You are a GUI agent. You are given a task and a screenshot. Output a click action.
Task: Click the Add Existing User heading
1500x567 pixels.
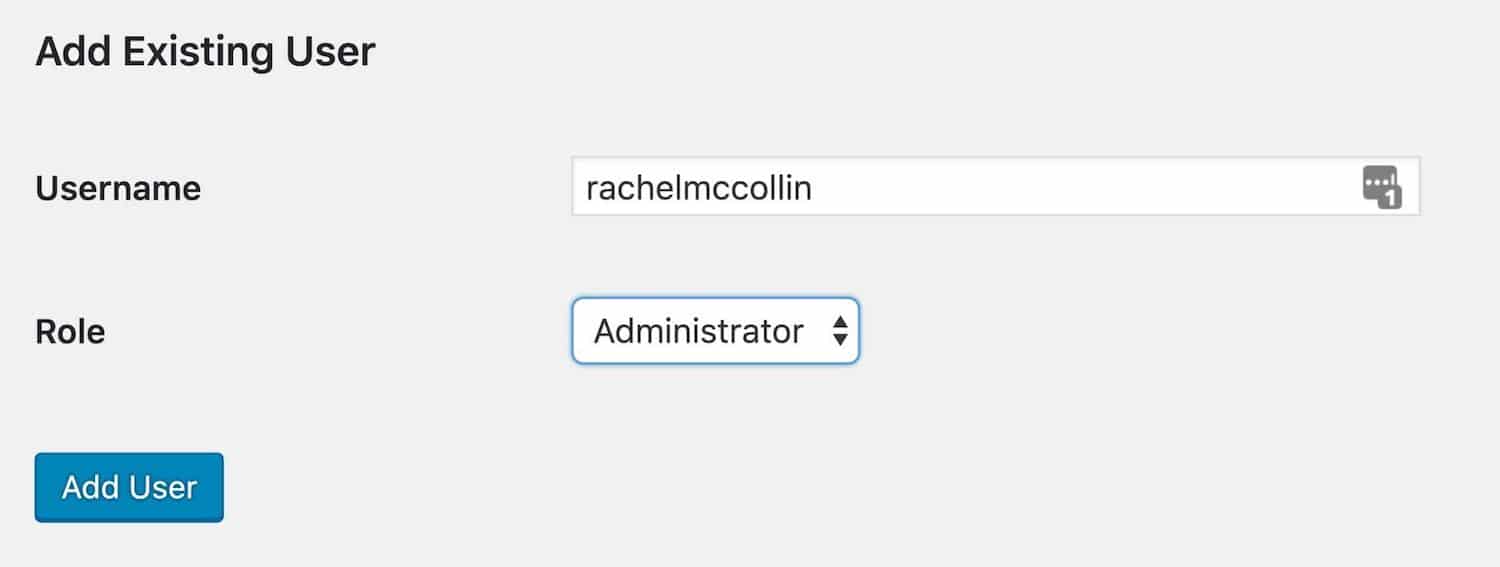pyautogui.click(x=205, y=52)
